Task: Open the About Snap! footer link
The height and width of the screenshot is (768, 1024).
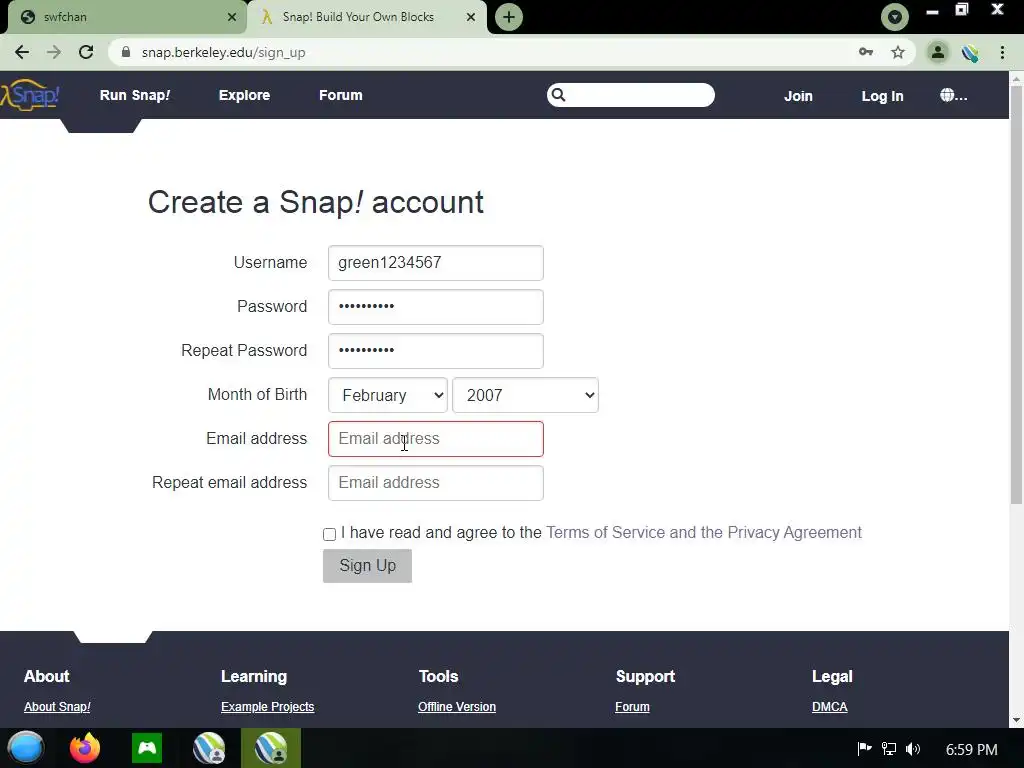Action: click(57, 707)
